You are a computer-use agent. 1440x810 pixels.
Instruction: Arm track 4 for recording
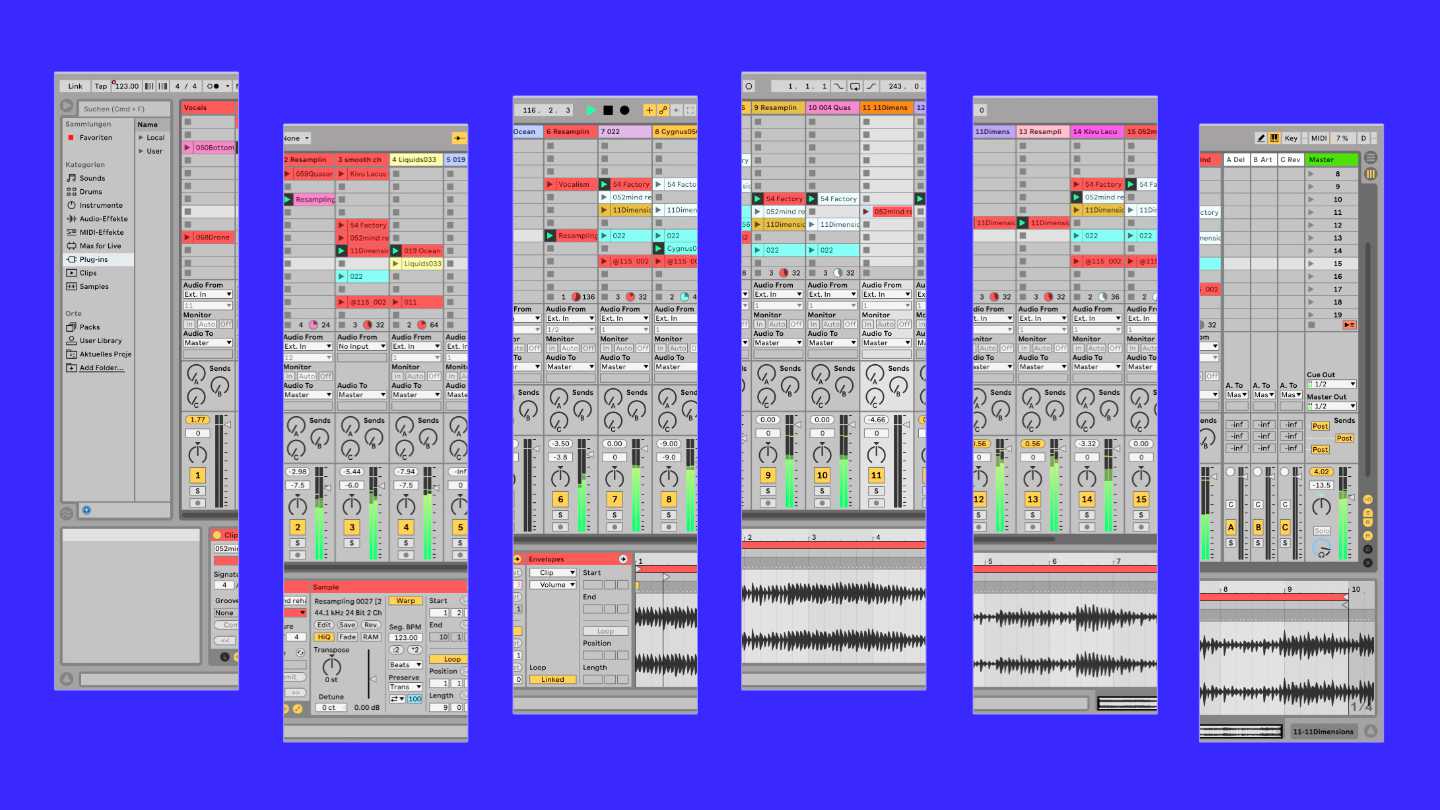pyautogui.click(x=405, y=555)
